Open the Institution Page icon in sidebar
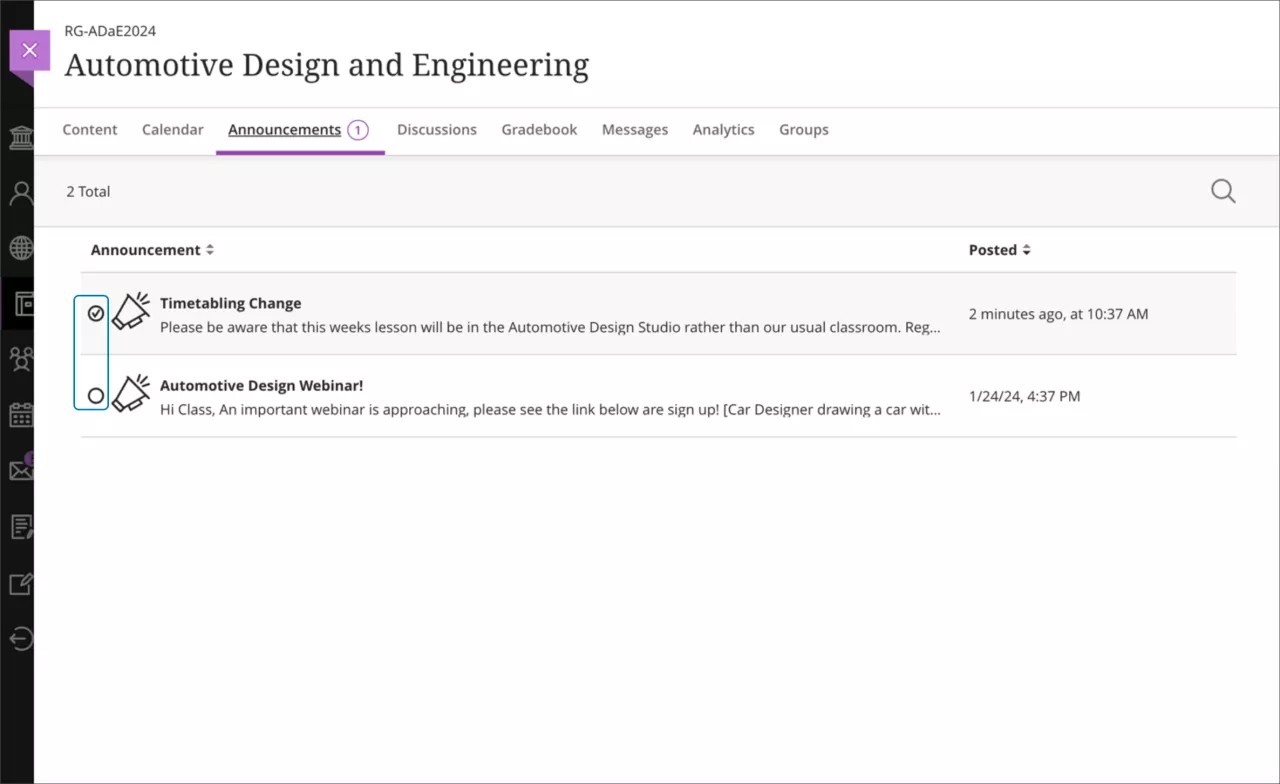The height and width of the screenshot is (784, 1280). (x=21, y=137)
